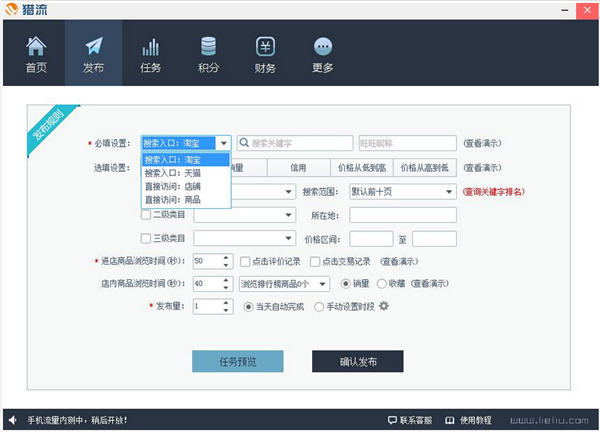The image size is (600, 432).
Task: Select the 销量 radio button
Action: 346,283
